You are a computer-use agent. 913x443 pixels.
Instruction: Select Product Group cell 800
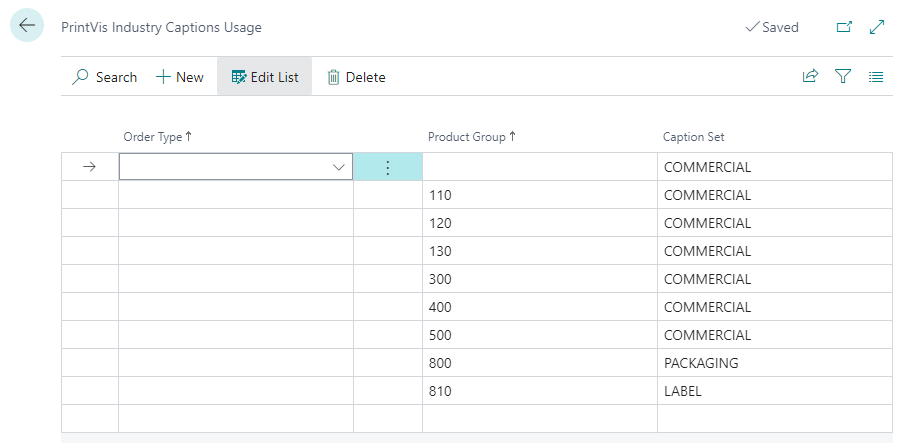[540, 363]
